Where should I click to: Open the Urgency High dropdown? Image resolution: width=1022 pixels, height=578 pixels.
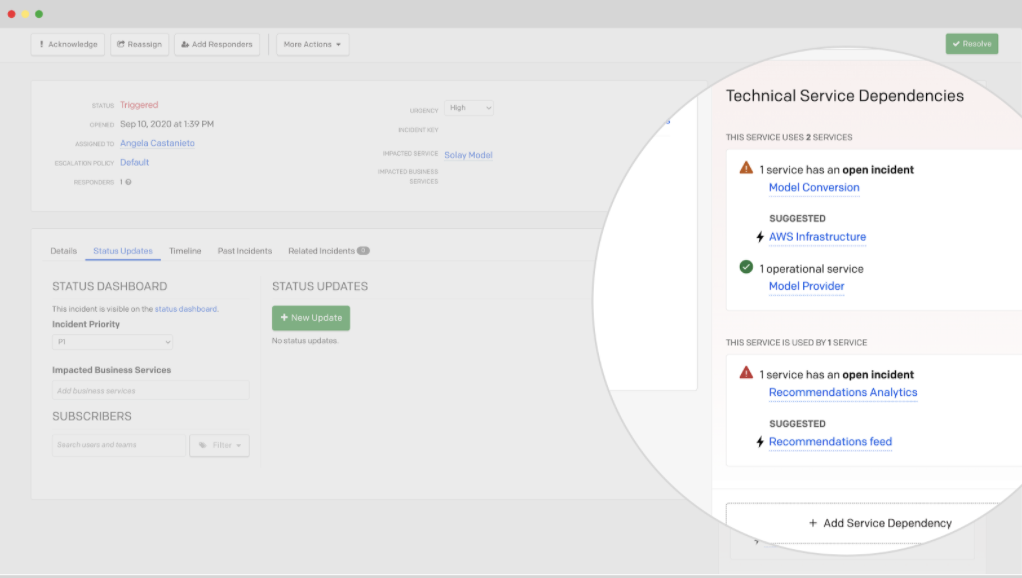coord(469,108)
